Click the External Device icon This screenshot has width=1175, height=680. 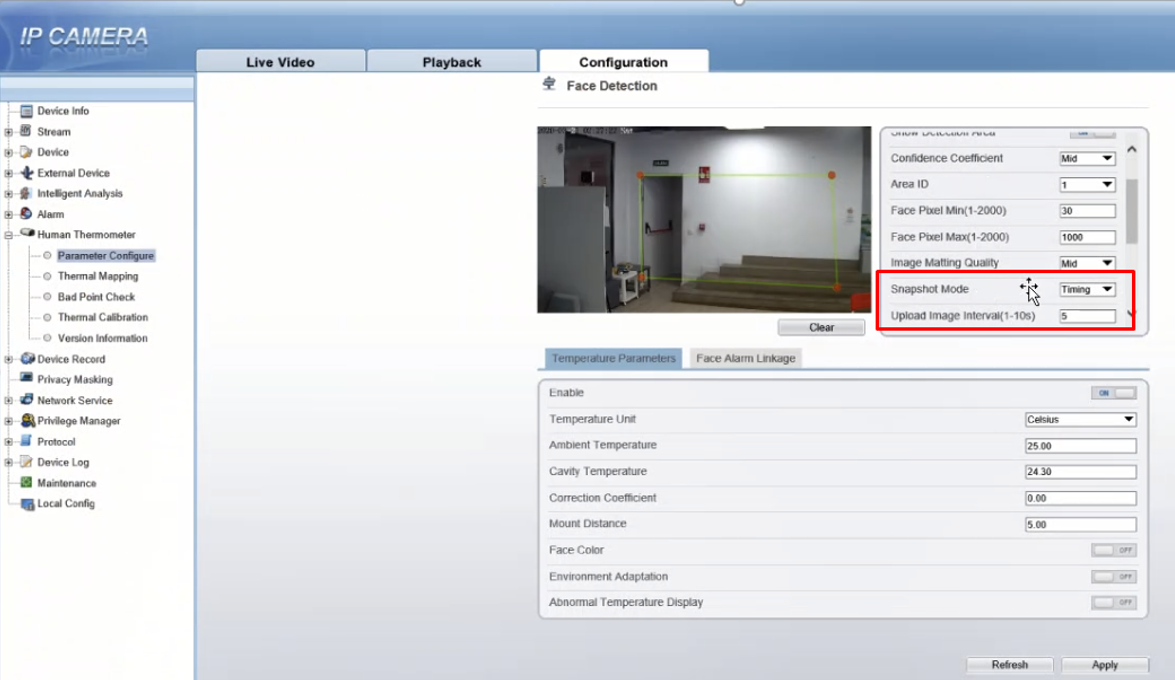point(26,172)
